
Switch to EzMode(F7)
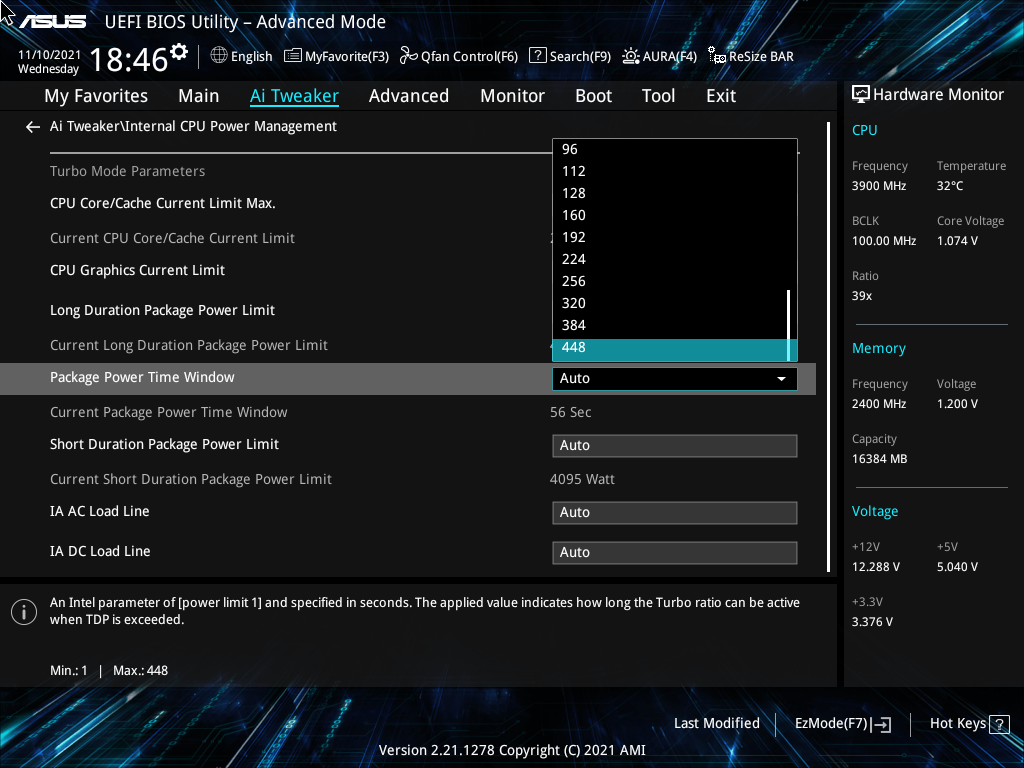tap(842, 724)
